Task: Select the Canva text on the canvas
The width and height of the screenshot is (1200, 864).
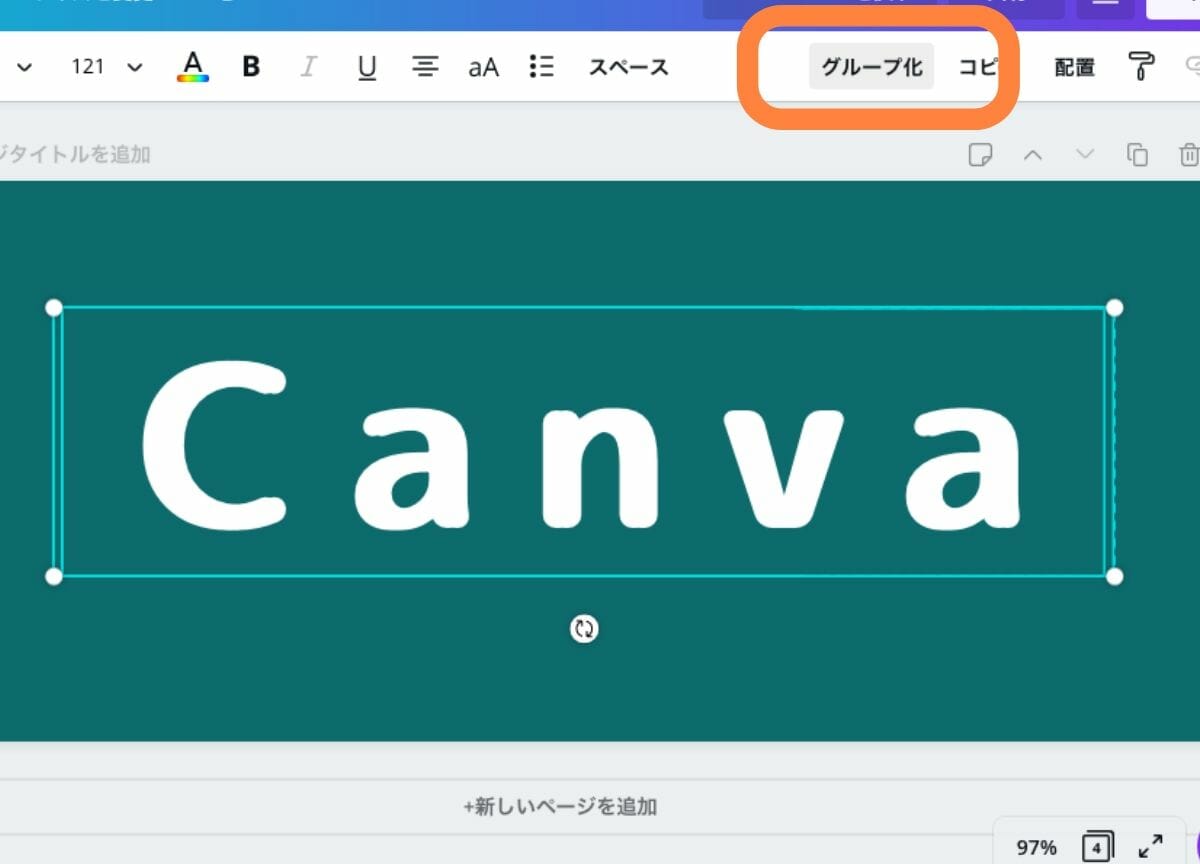Action: tap(583, 443)
